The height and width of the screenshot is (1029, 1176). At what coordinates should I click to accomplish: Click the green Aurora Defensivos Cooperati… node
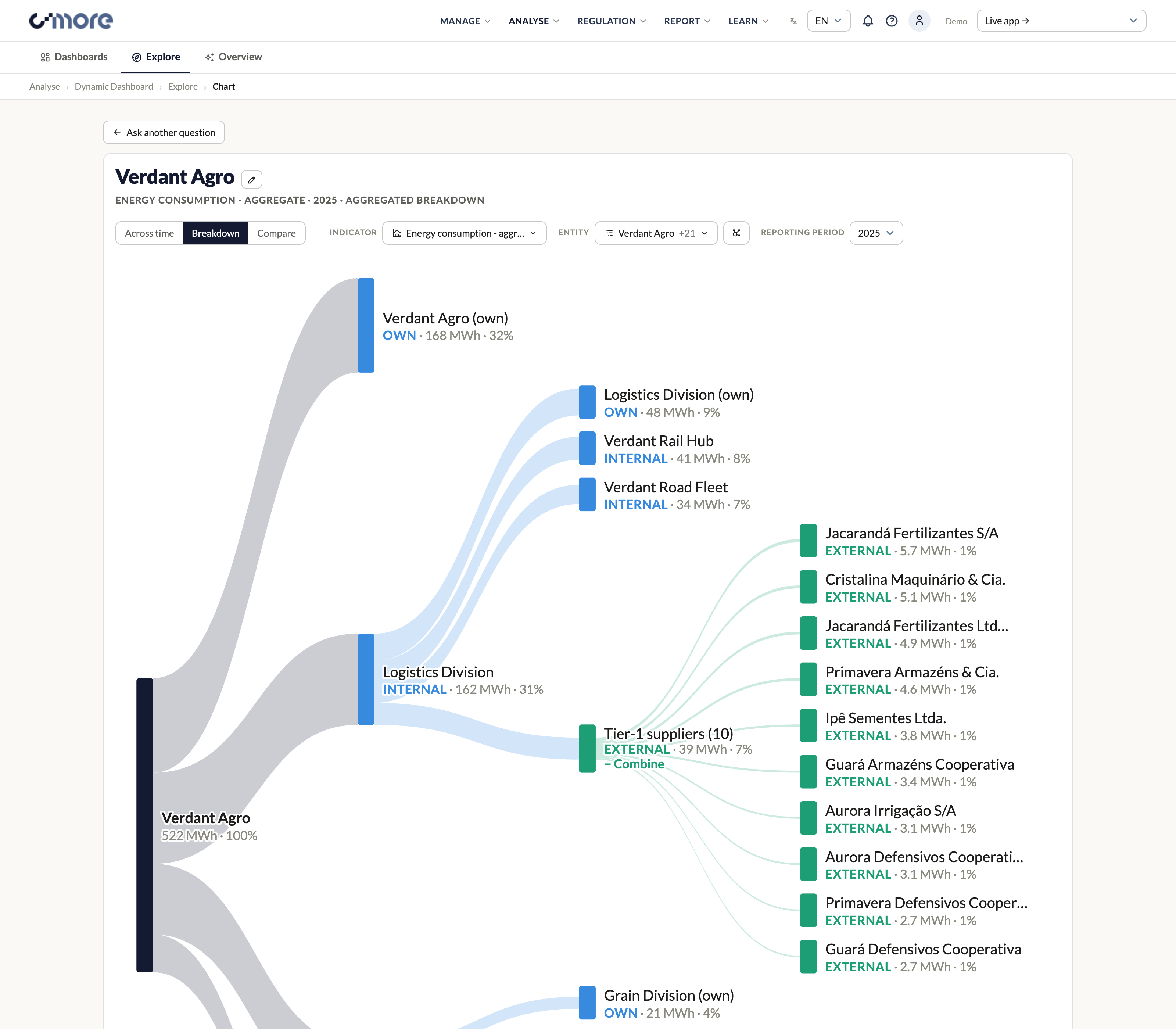808,864
